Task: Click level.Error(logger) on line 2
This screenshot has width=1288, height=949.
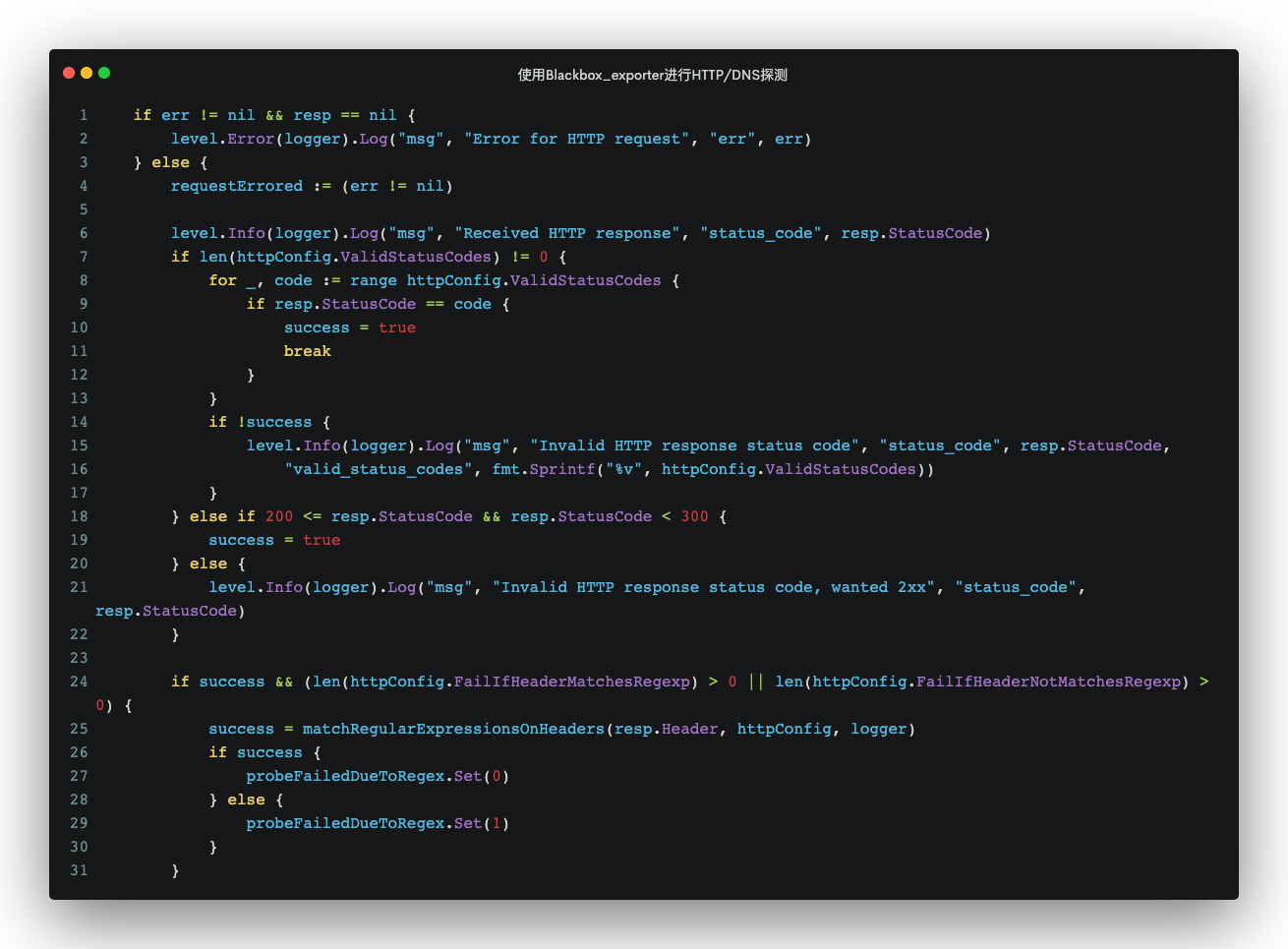Action: coord(262,139)
